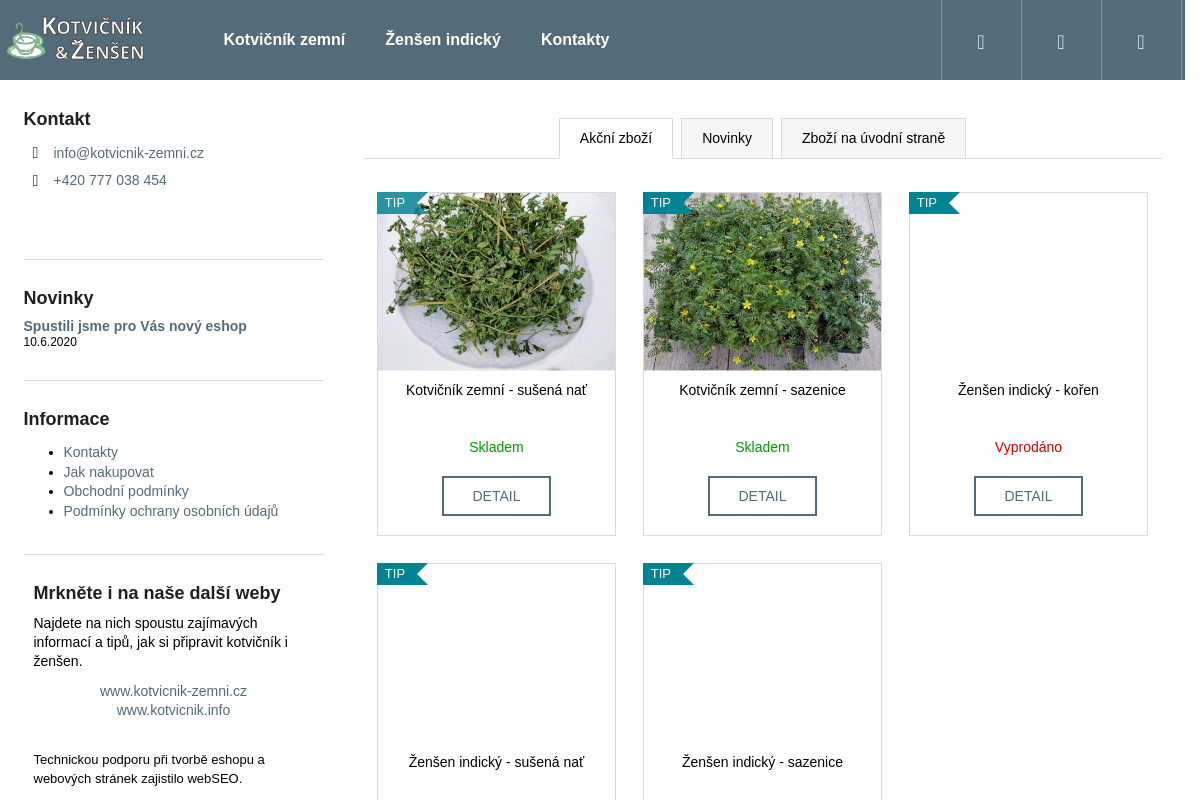Click the middle header icon button
The width and height of the screenshot is (1200, 800).
point(1061,40)
